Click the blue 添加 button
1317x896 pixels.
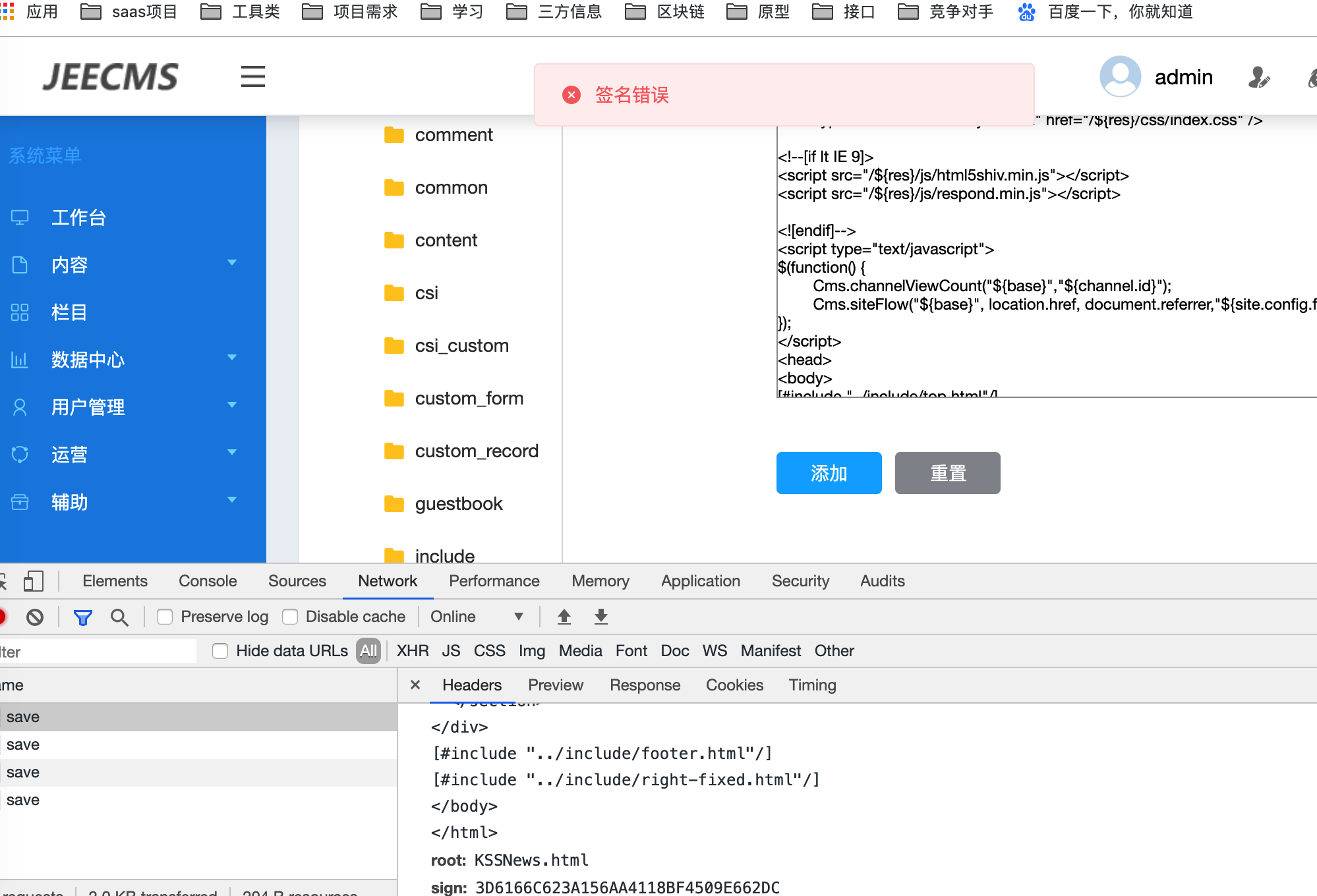click(x=829, y=473)
